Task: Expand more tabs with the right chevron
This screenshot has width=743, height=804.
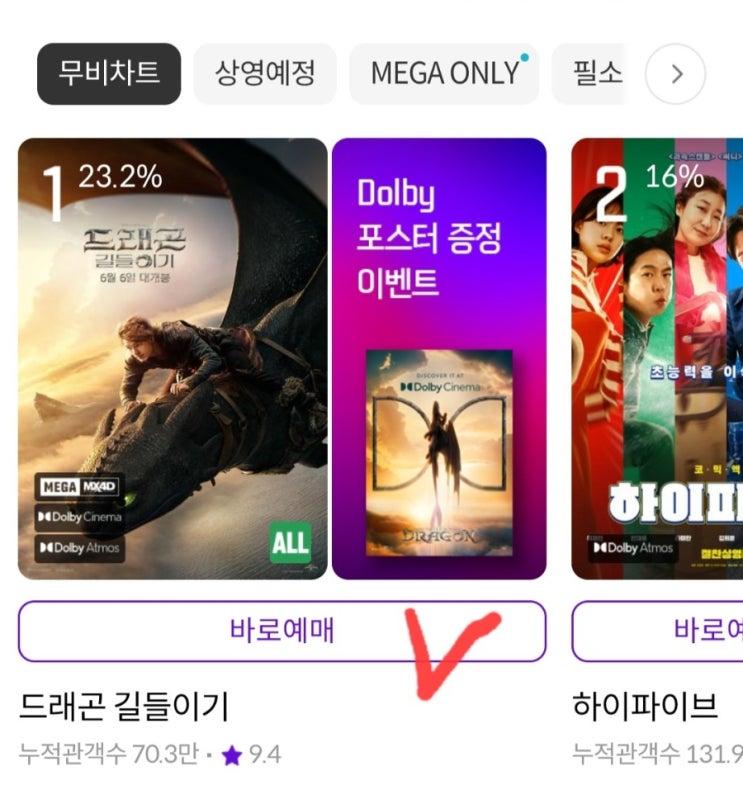Action: [x=676, y=74]
